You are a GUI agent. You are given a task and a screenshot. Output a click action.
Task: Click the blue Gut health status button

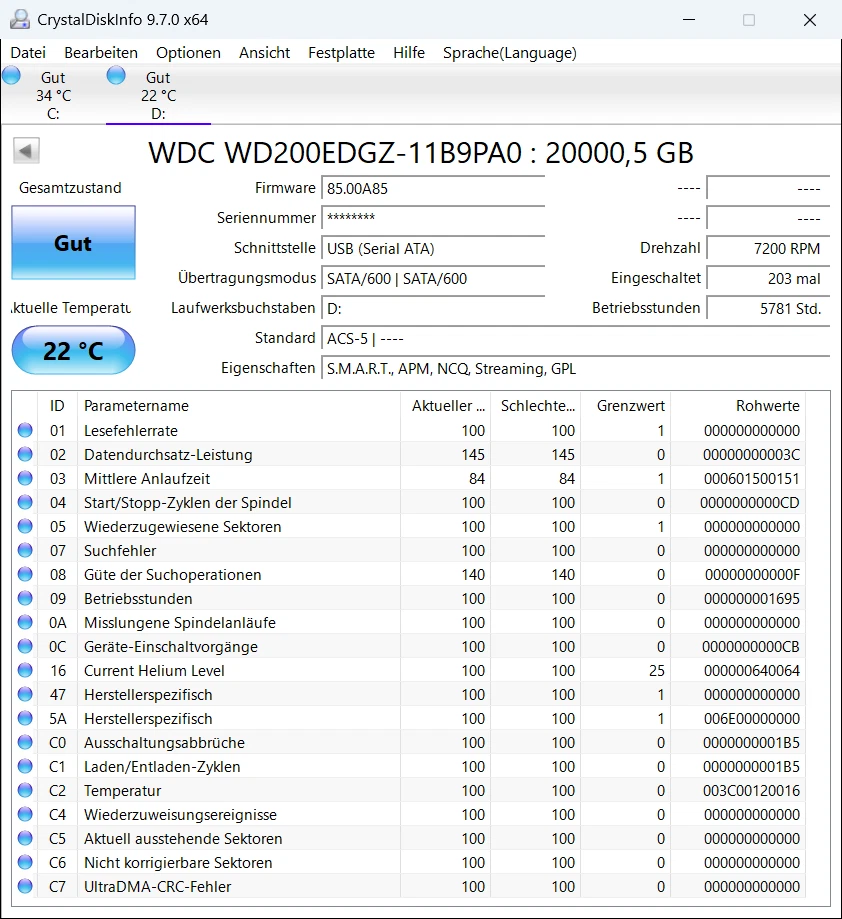(72, 242)
